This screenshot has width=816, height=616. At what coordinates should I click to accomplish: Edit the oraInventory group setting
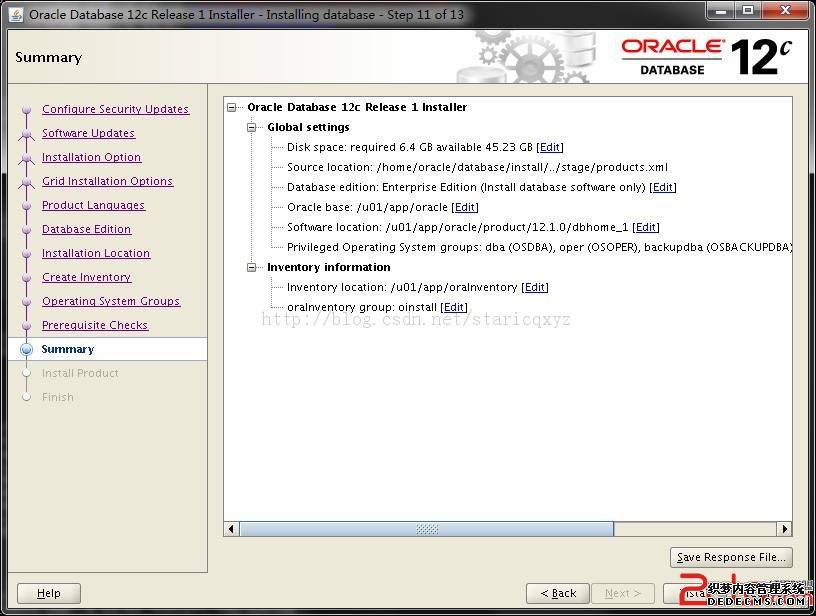point(454,307)
